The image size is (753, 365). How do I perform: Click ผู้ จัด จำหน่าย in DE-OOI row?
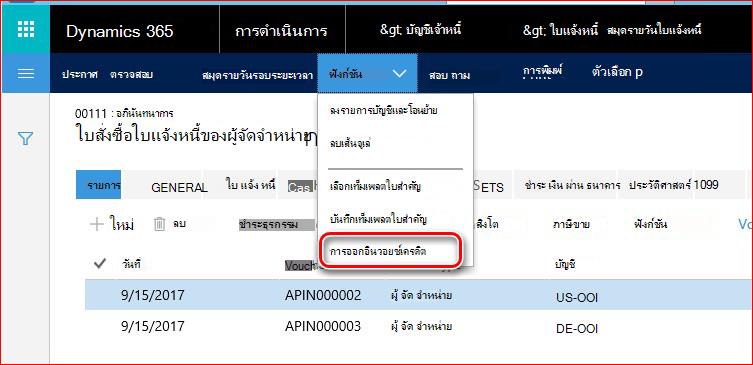tap(421, 327)
